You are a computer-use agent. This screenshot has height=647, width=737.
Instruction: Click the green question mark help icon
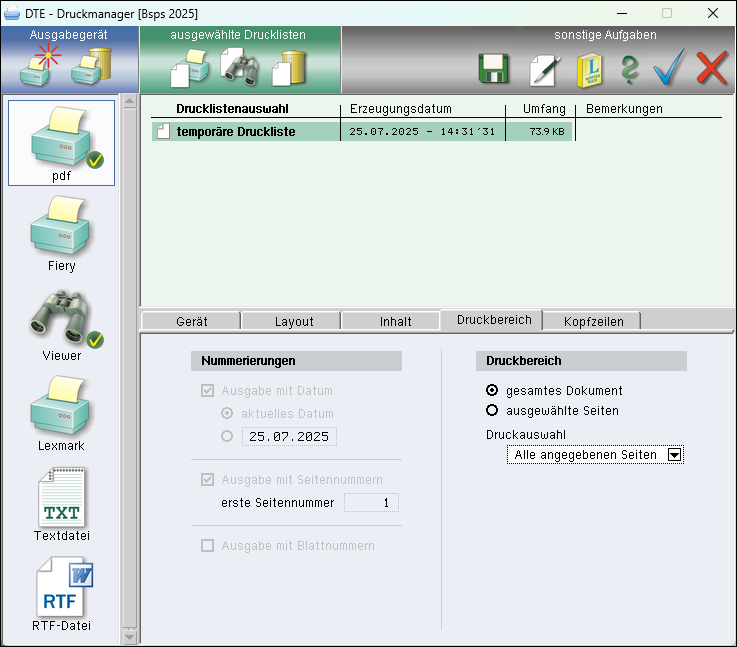[629, 69]
